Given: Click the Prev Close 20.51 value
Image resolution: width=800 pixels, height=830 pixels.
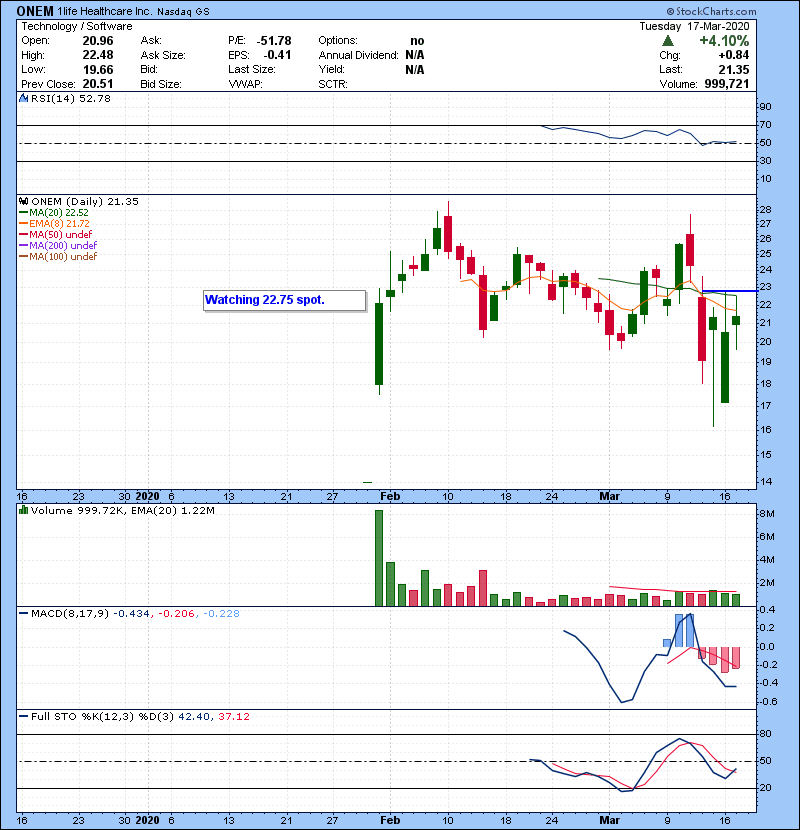Looking at the screenshot, I should [98, 84].
